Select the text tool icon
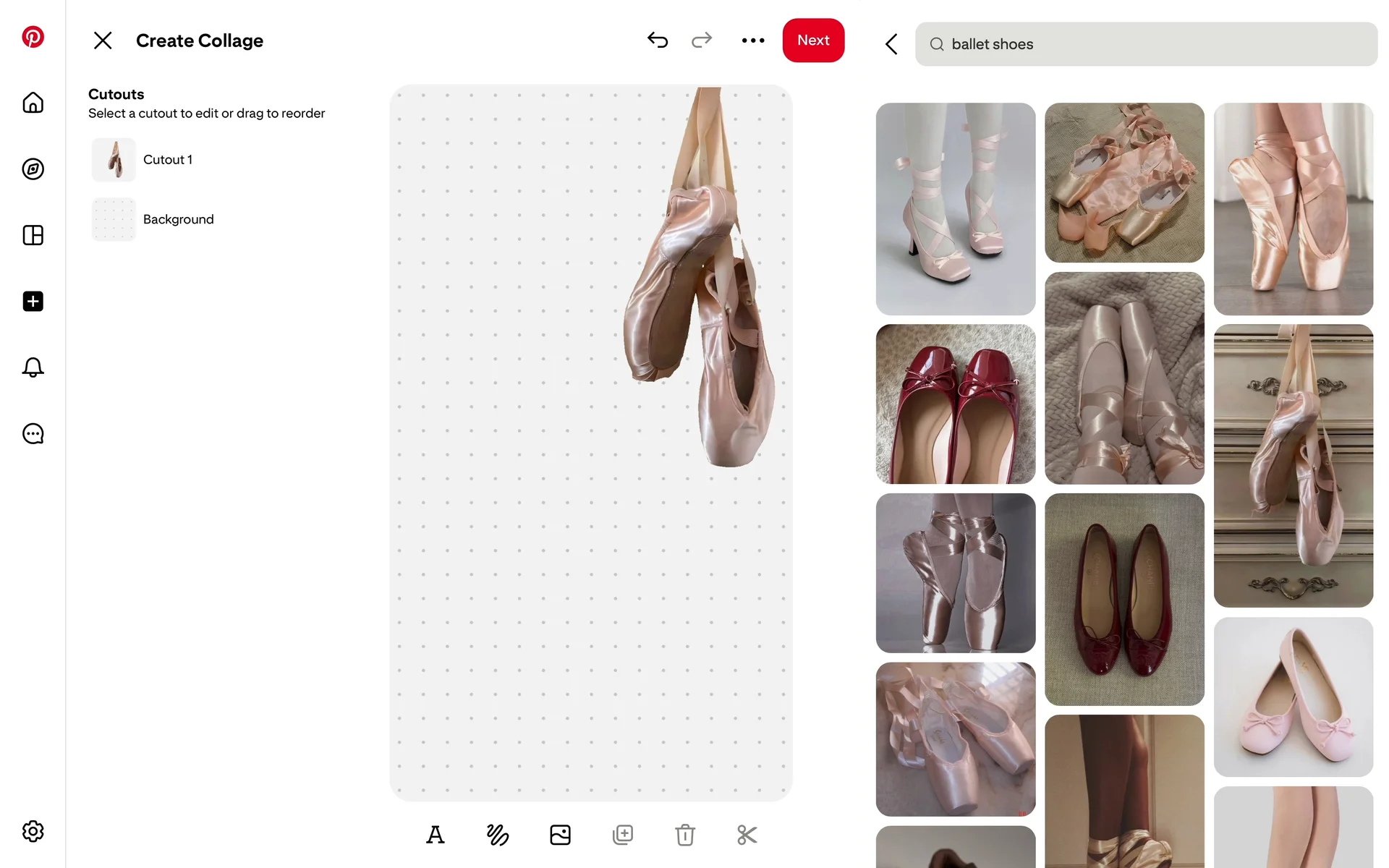1389x868 pixels. [x=435, y=835]
